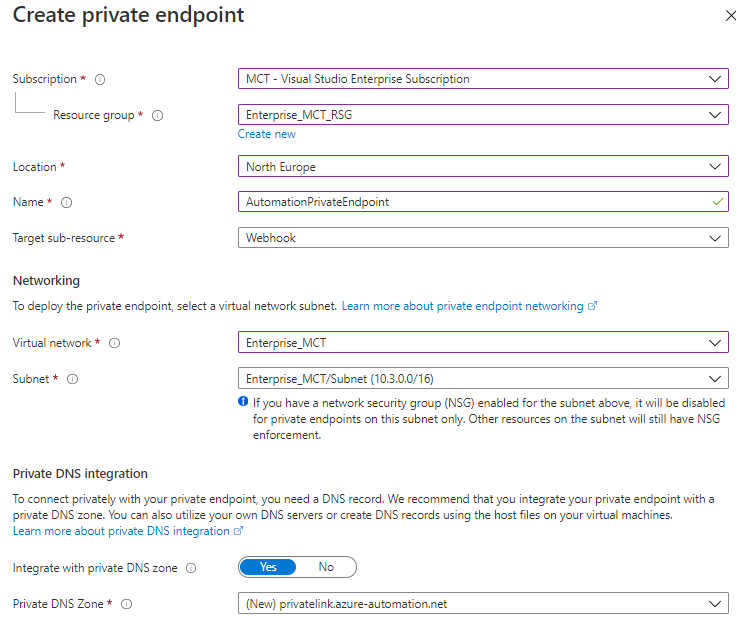Screen dimensions: 736x637
Task: Select Yes for private DNS zone integration
Action: (269, 567)
